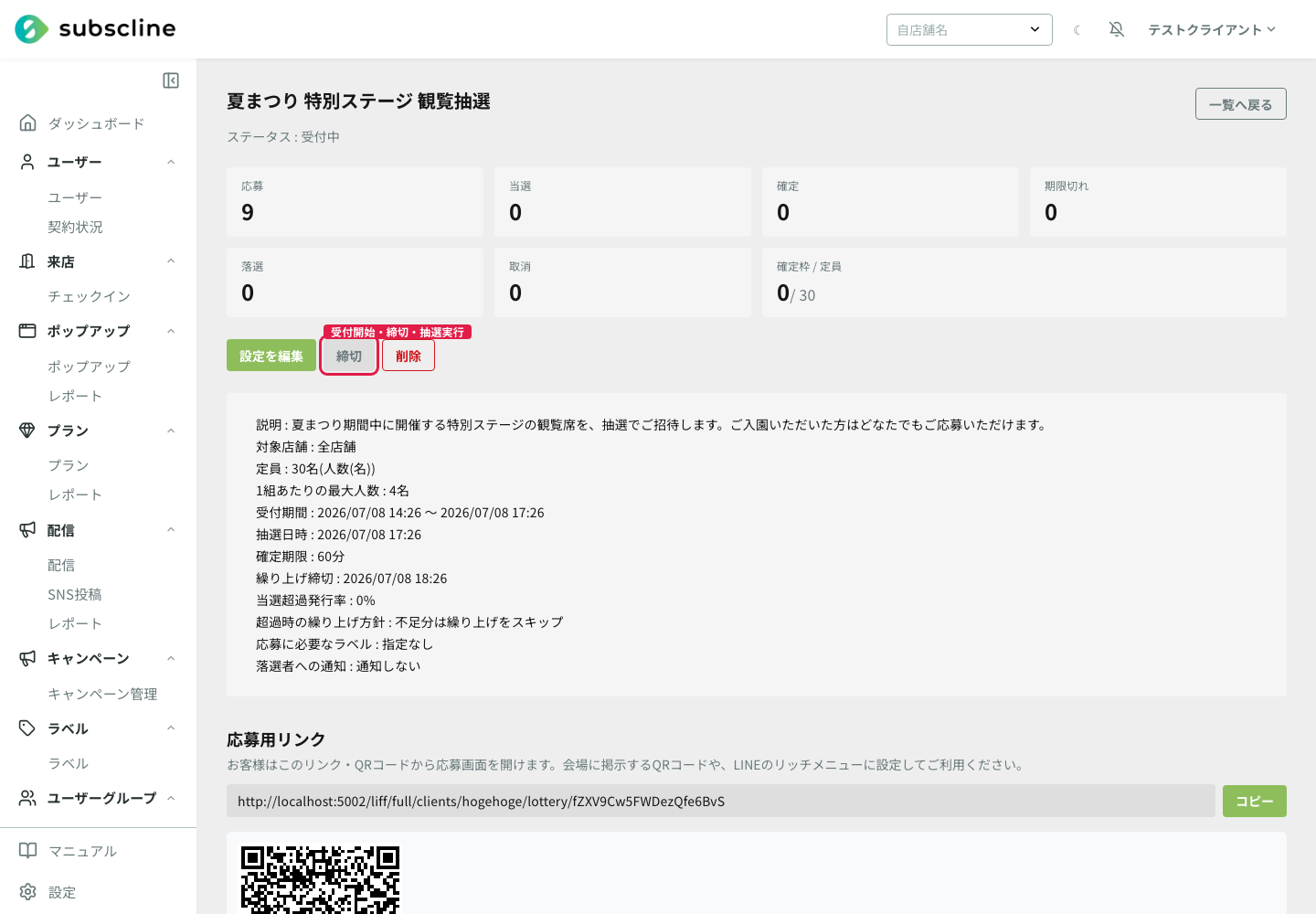1316x914 pixels.
Task: Click the コピー button
Action: tap(1255, 801)
